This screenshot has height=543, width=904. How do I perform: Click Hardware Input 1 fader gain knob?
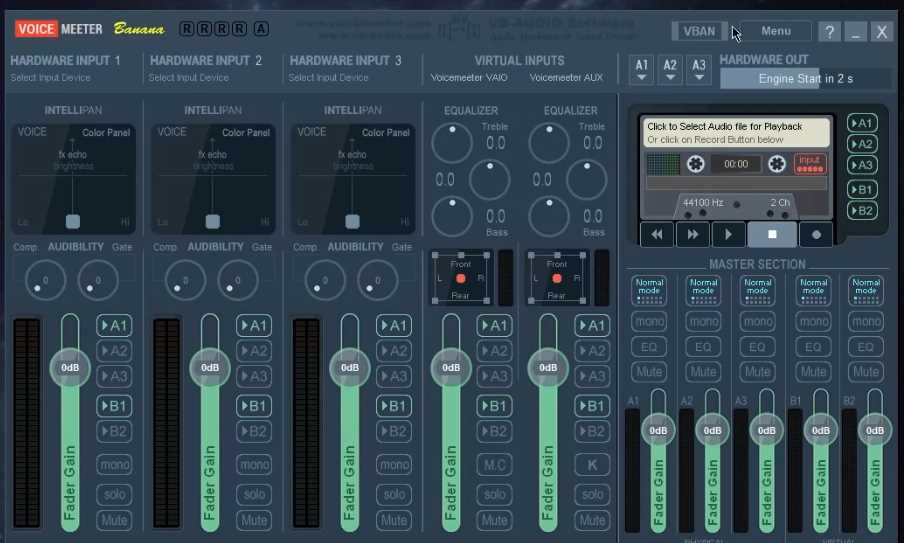point(70,367)
